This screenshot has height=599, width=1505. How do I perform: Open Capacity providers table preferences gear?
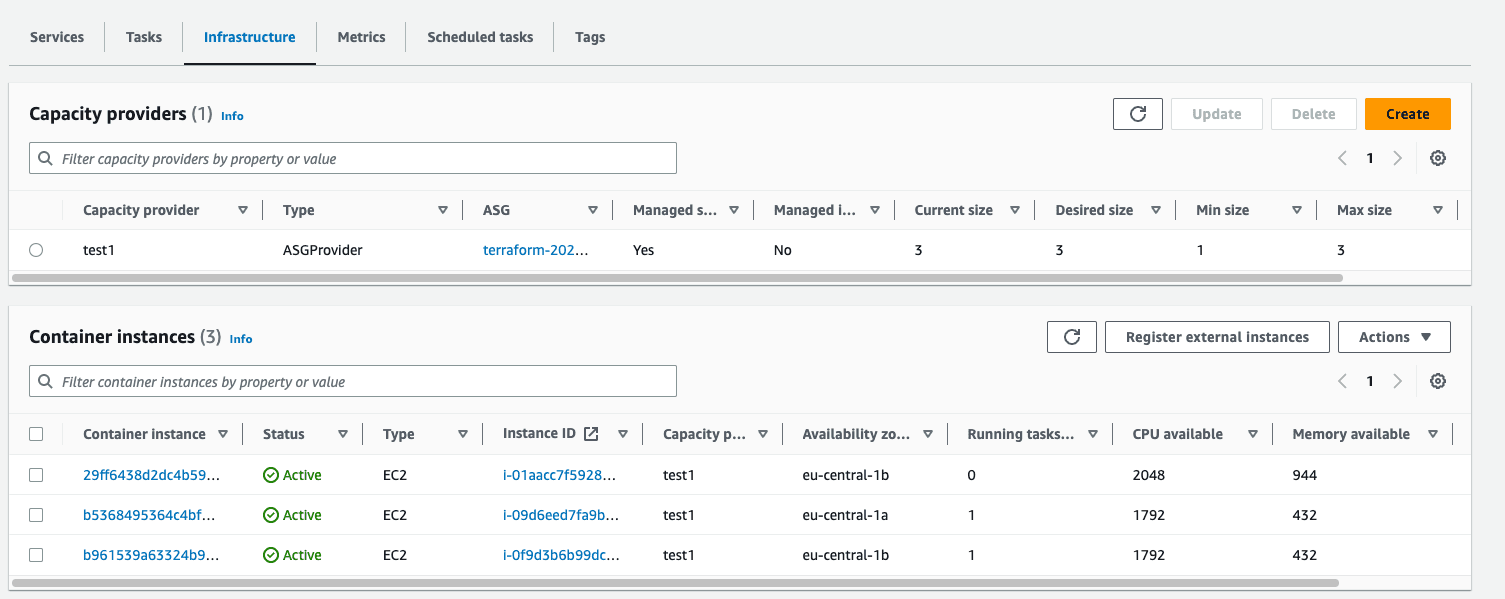[1437, 157]
